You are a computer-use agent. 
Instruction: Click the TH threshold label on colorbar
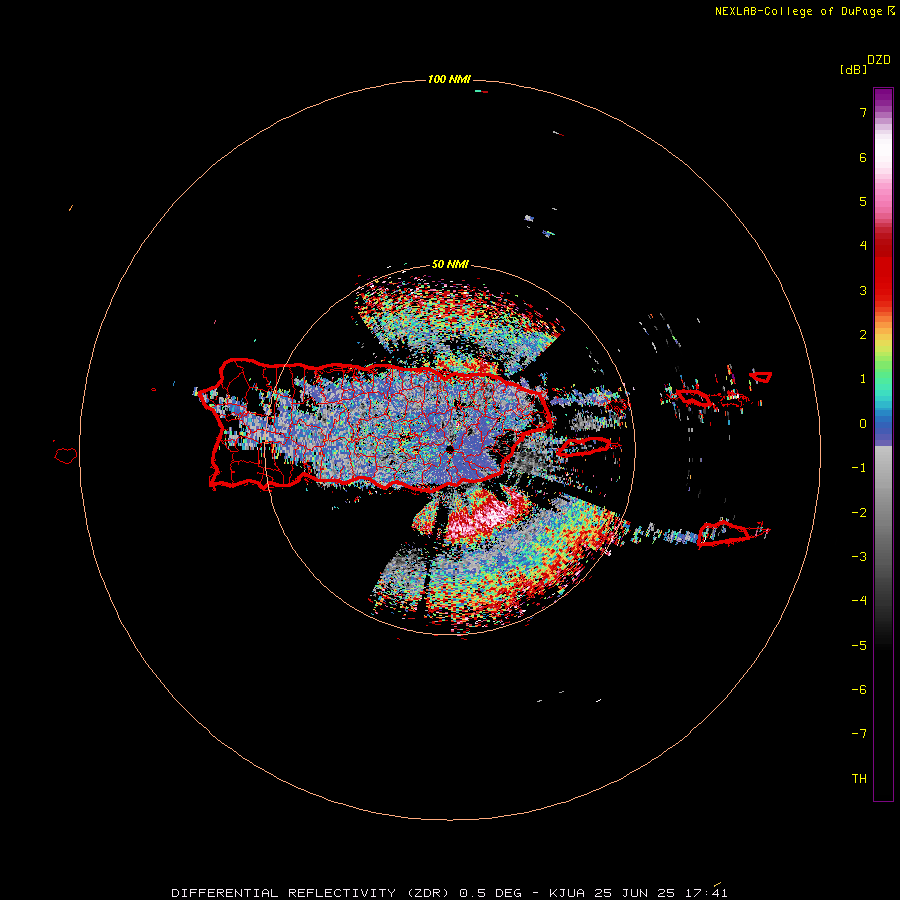point(859,779)
